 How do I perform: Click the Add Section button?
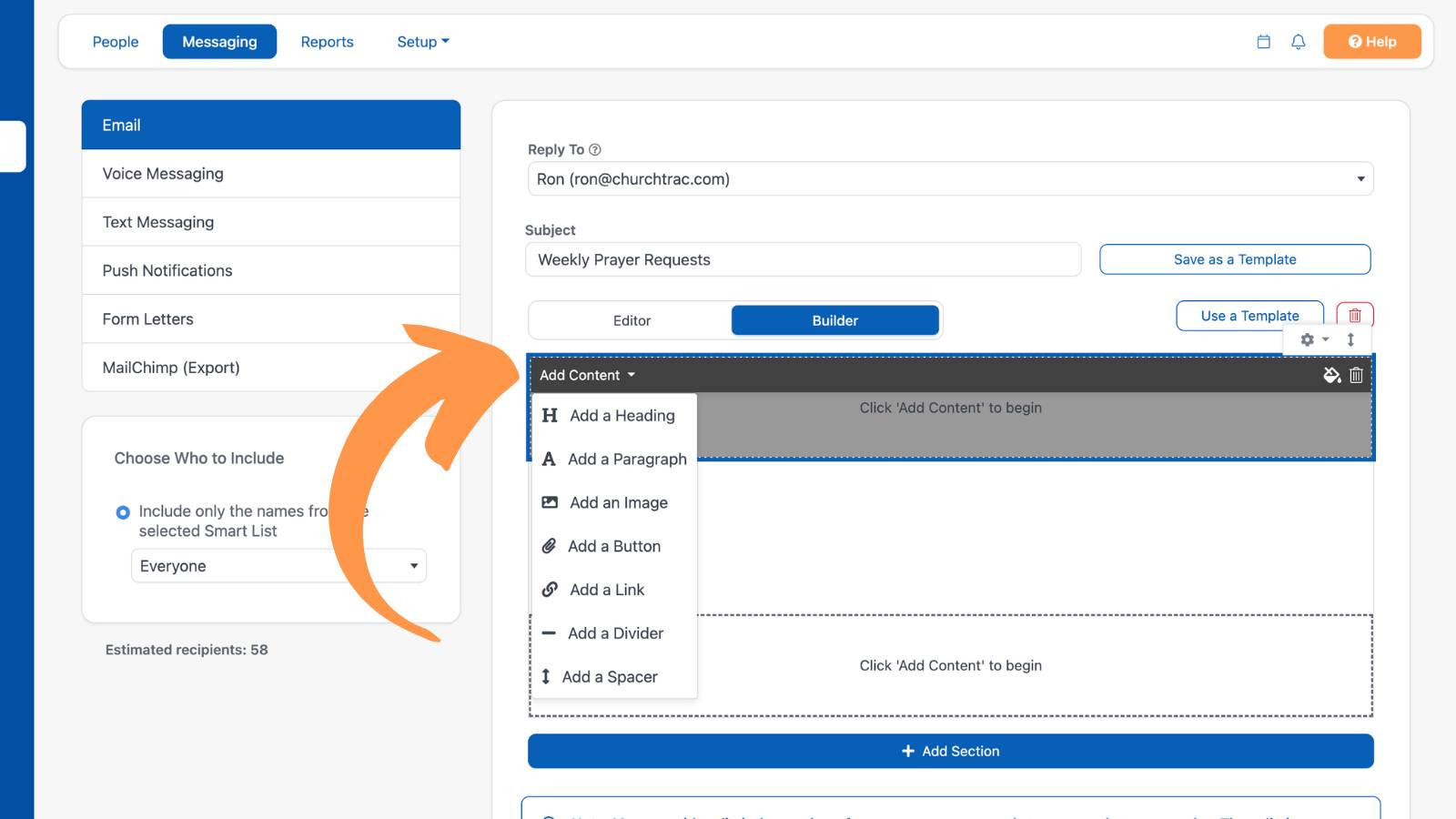click(x=950, y=751)
